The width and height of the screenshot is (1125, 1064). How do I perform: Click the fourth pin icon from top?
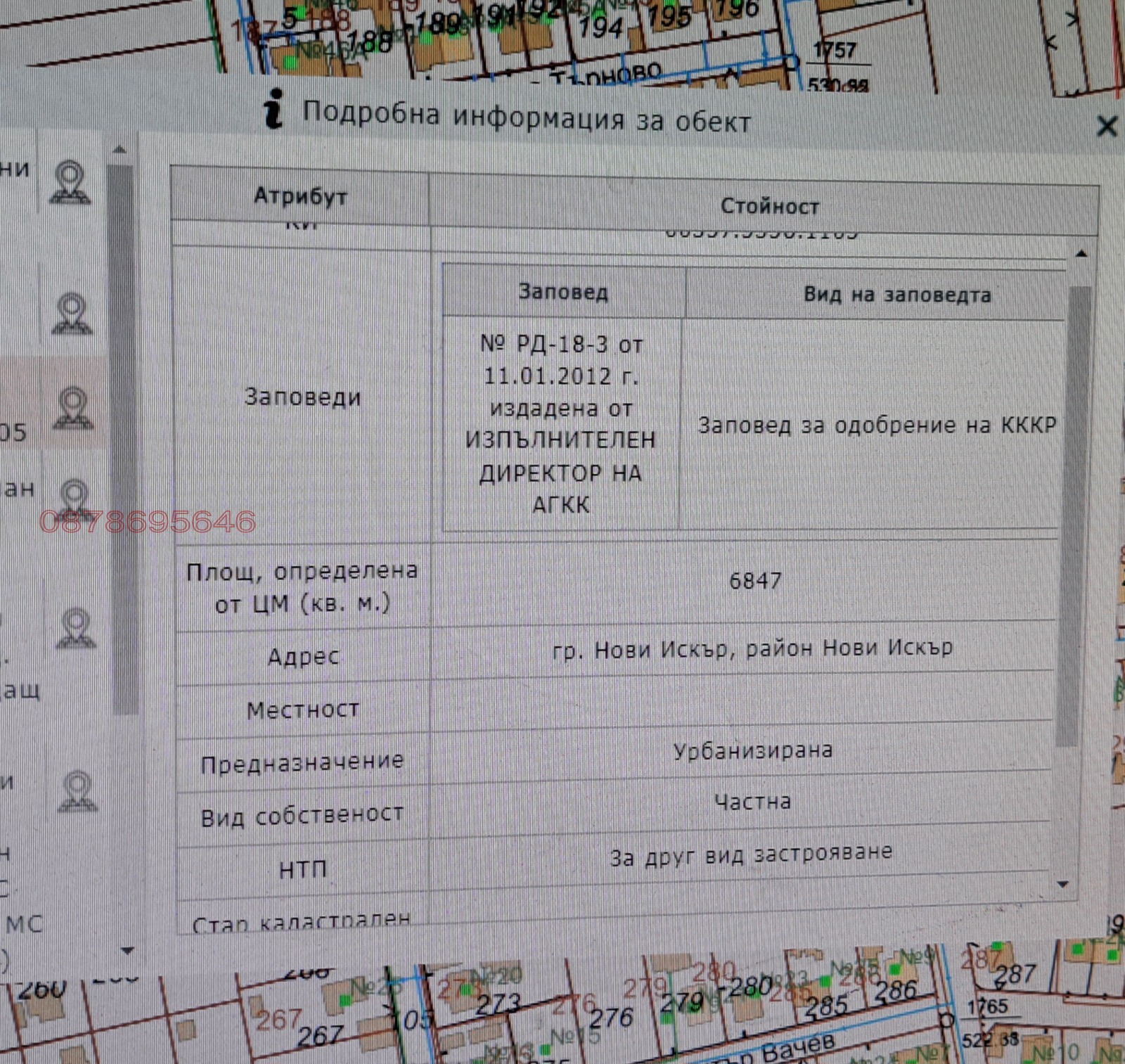click(x=75, y=498)
